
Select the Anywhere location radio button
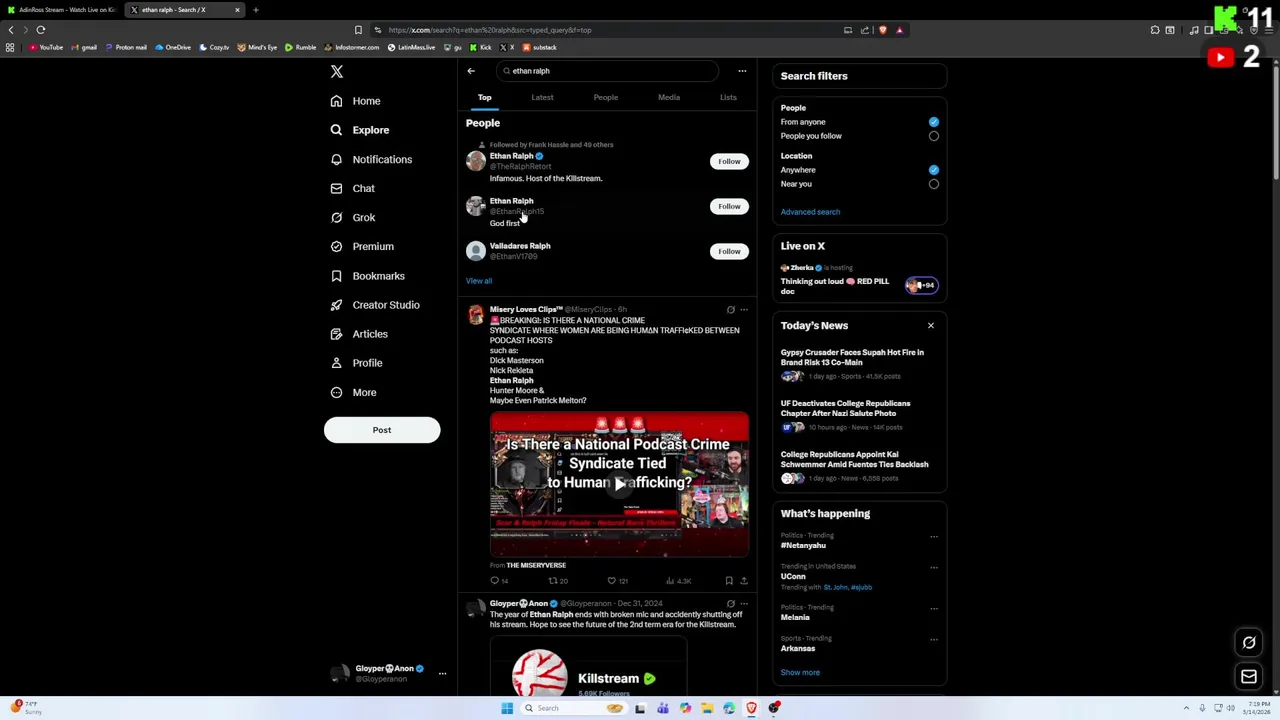tap(934, 170)
